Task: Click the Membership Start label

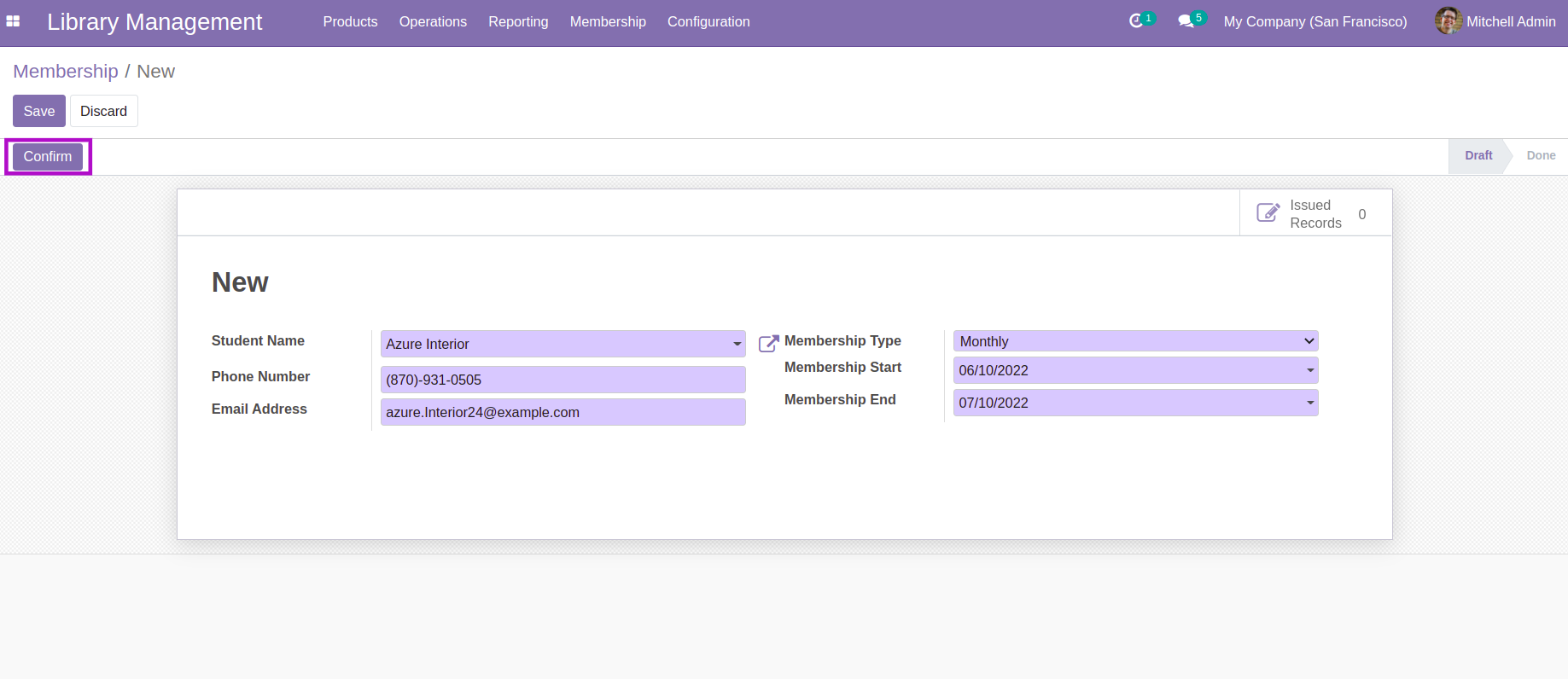Action: click(x=842, y=367)
